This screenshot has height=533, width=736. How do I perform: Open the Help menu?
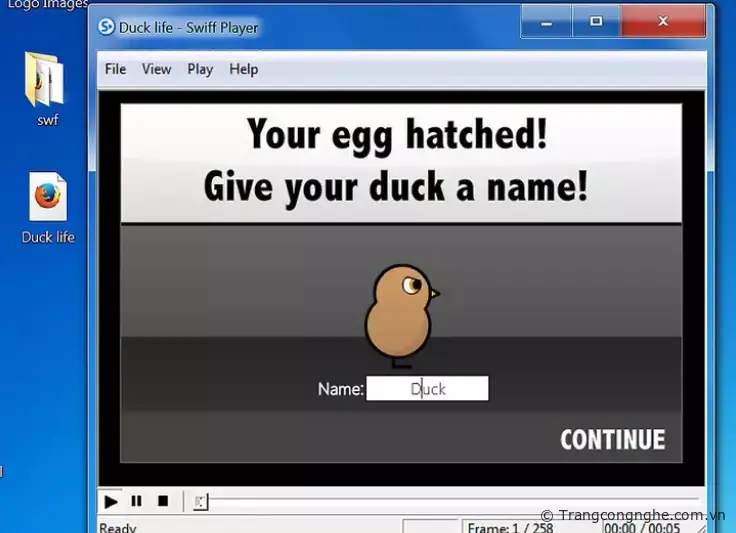pos(243,69)
